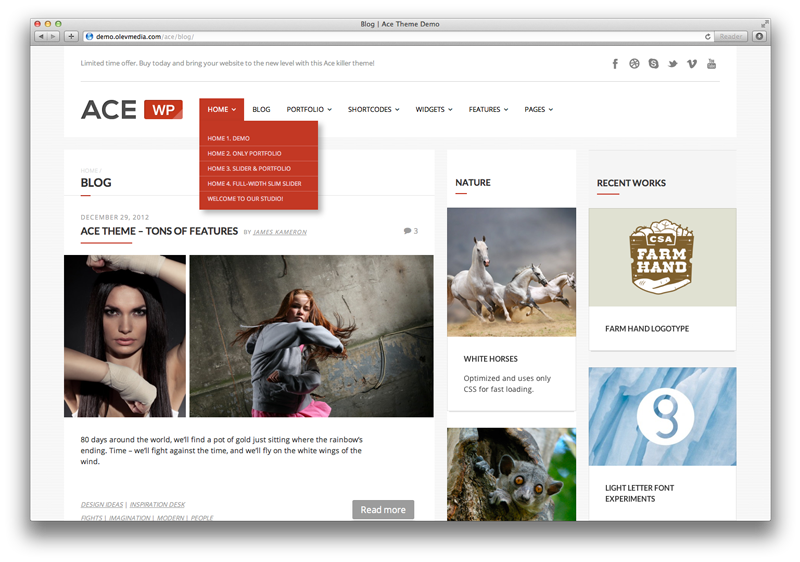Screen dimensions: 800x562
Task: Click the date December 29, 2012
Action: pyautogui.click(x=115, y=217)
